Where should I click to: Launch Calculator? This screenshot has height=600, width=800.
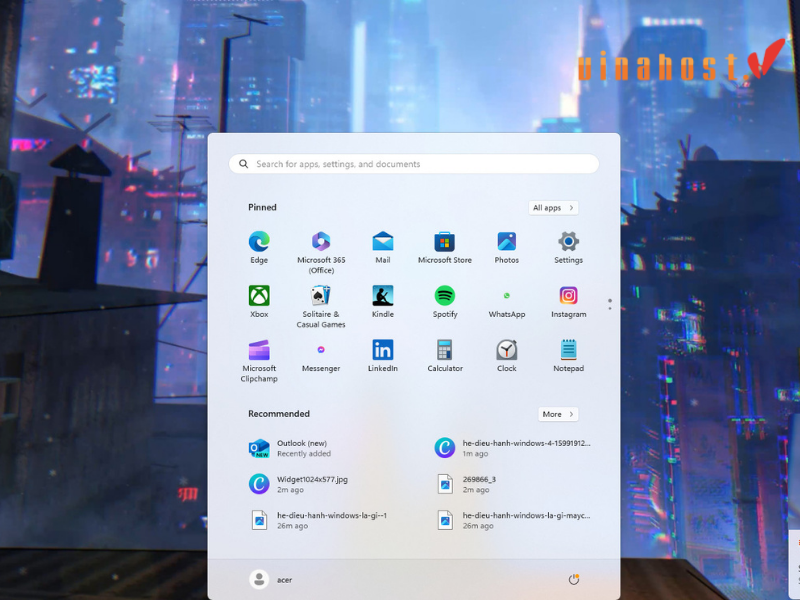pos(445,356)
